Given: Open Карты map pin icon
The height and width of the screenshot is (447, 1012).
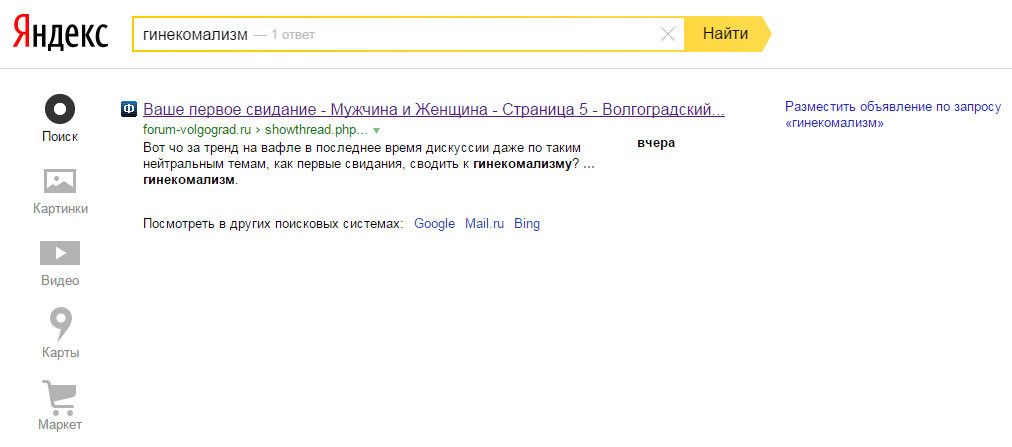Looking at the screenshot, I should click(x=60, y=323).
